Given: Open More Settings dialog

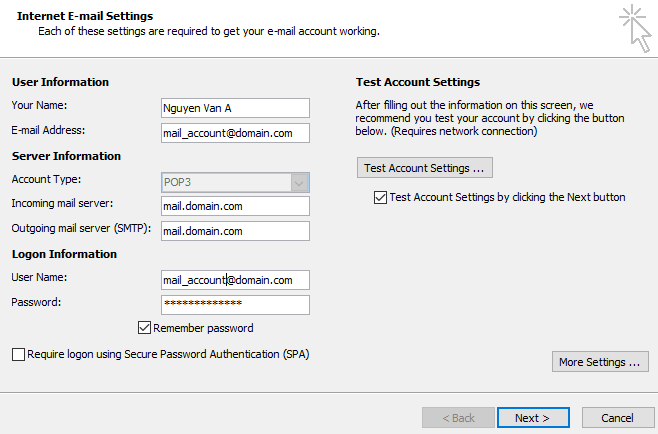Looking at the screenshot, I should (x=600, y=362).
